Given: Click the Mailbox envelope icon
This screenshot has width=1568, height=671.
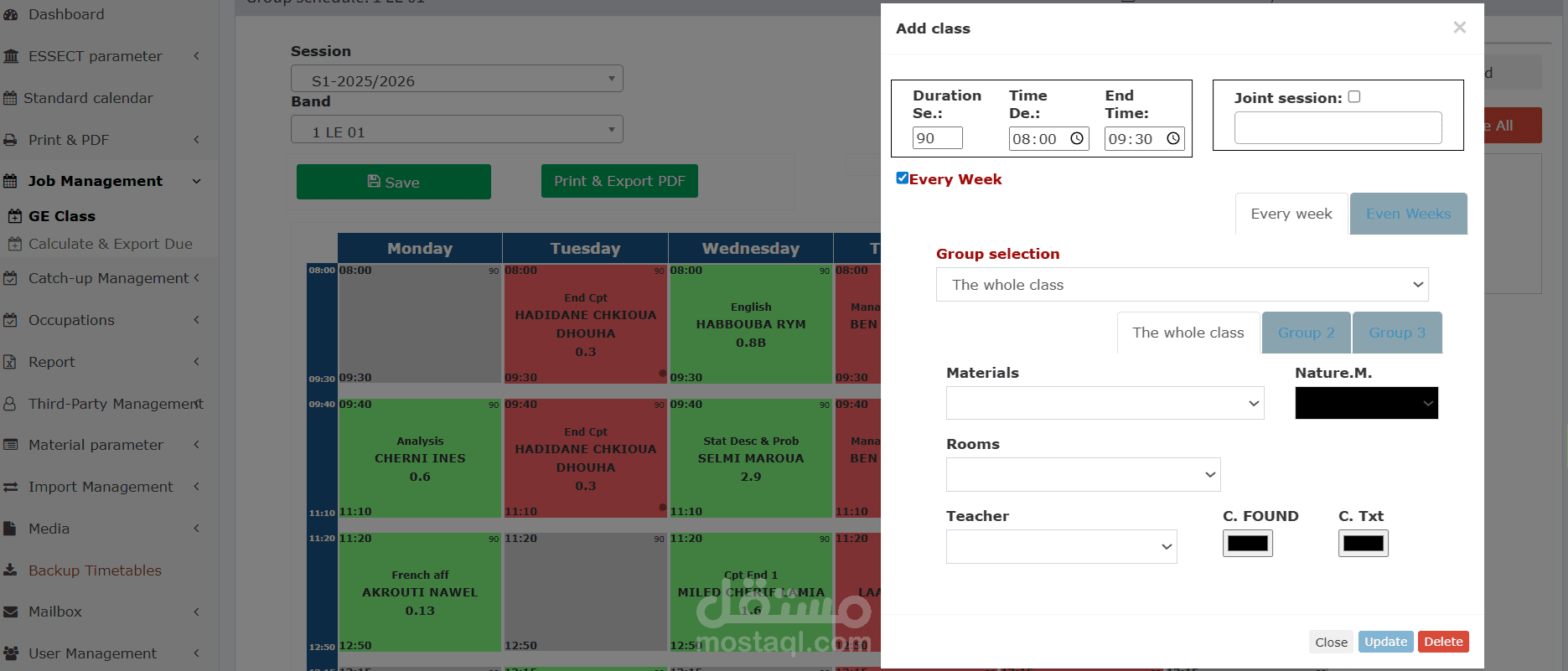Looking at the screenshot, I should click(10, 612).
